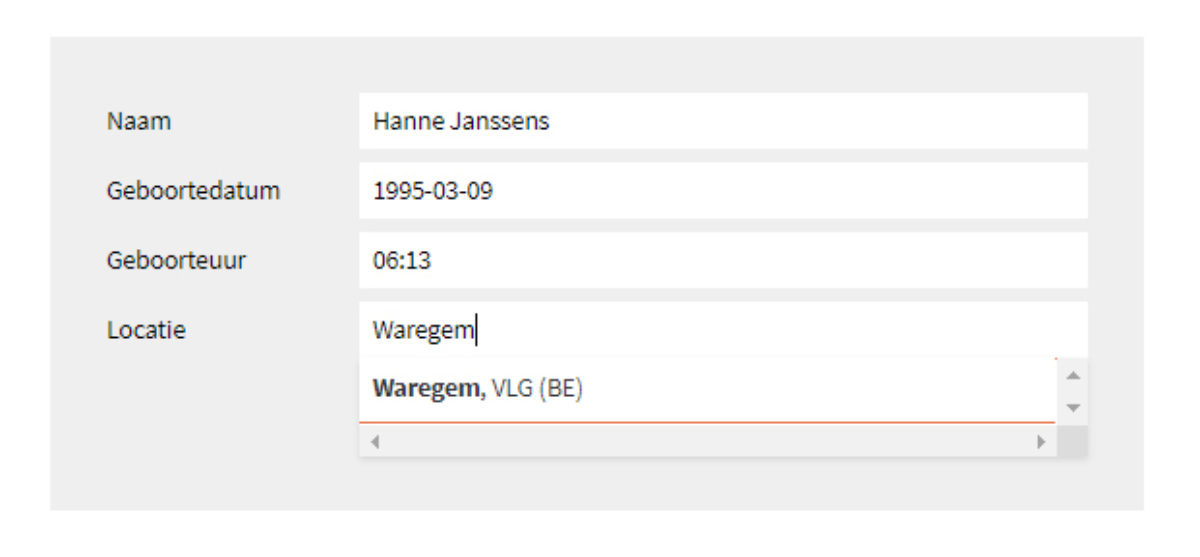1200x557 pixels.
Task: Click the Locatie field containing Waregem
Action: click(722, 330)
